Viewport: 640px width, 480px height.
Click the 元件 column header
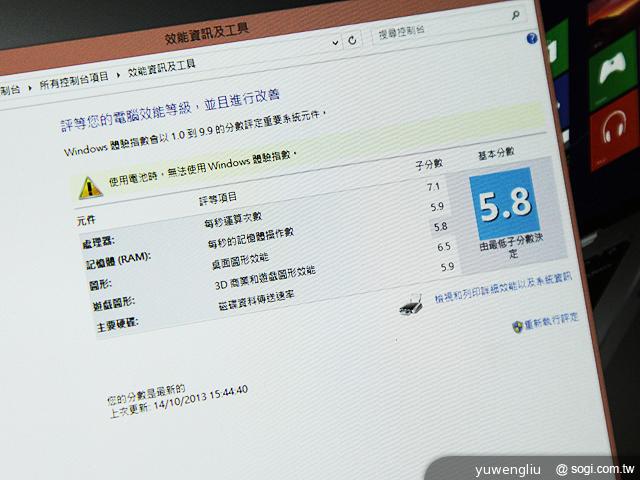(x=86, y=220)
